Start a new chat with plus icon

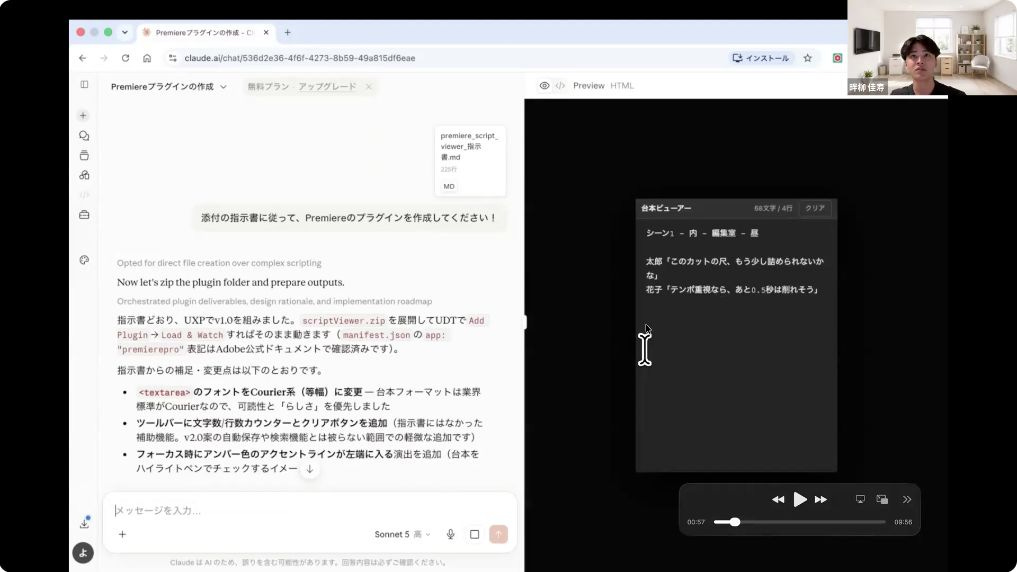83,115
